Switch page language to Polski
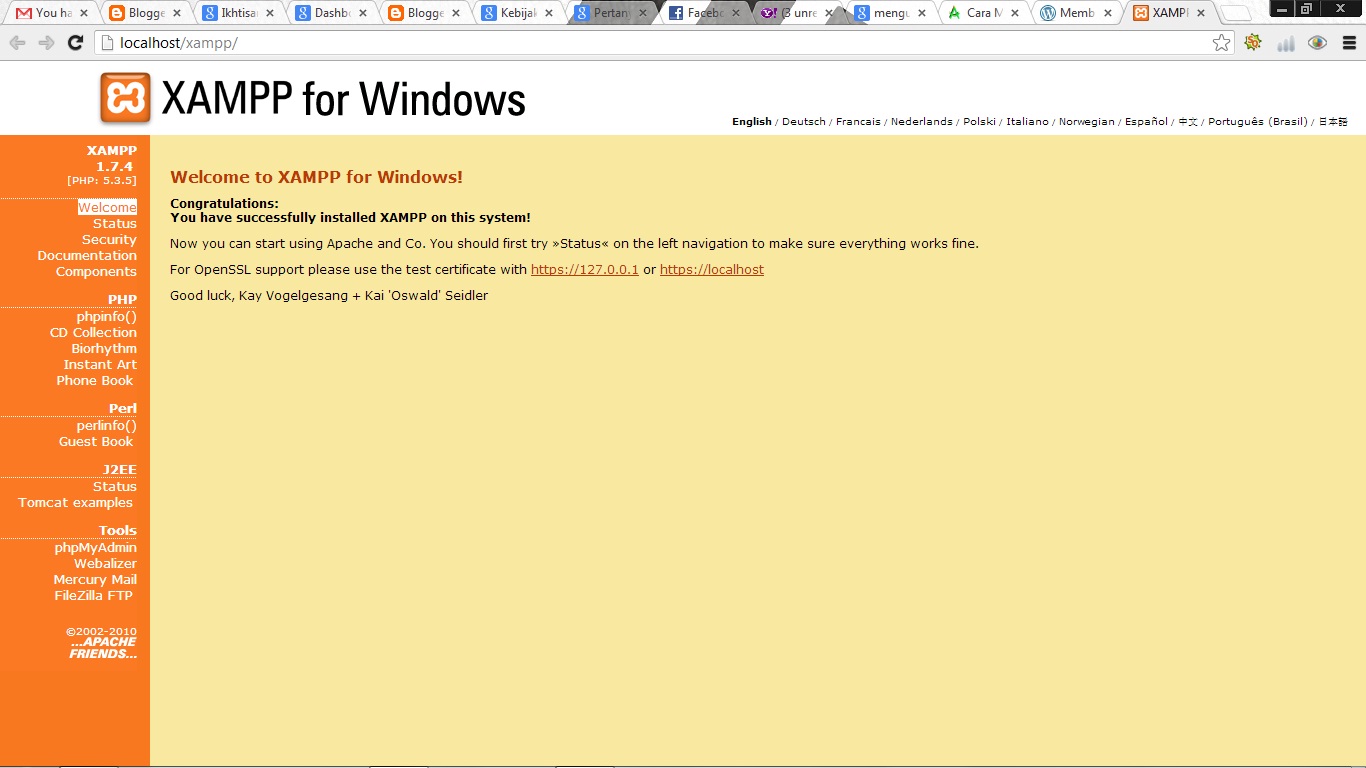The width and height of the screenshot is (1366, 768). [979, 121]
